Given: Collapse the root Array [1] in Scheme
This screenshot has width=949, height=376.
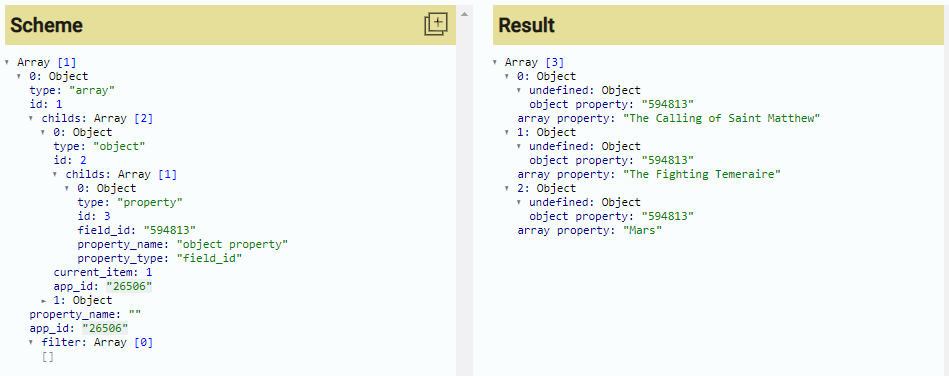Looking at the screenshot, I should pyautogui.click(x=7, y=62).
